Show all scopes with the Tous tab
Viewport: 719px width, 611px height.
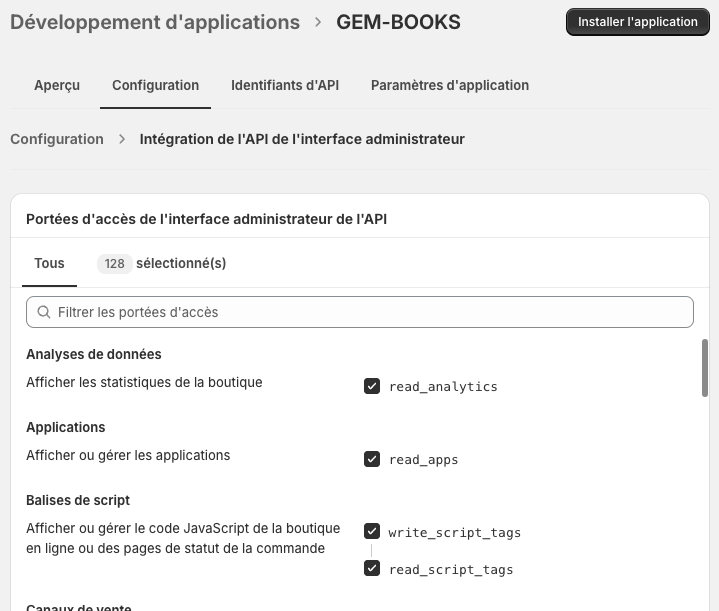(49, 263)
